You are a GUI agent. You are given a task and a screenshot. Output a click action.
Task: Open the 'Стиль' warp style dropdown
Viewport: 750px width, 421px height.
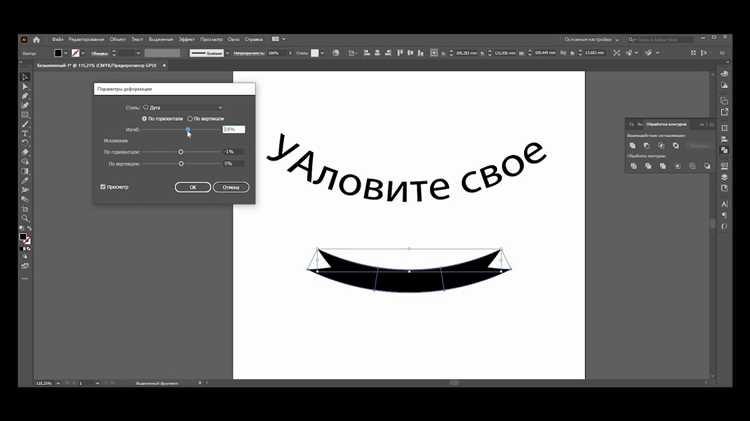[x=183, y=107]
